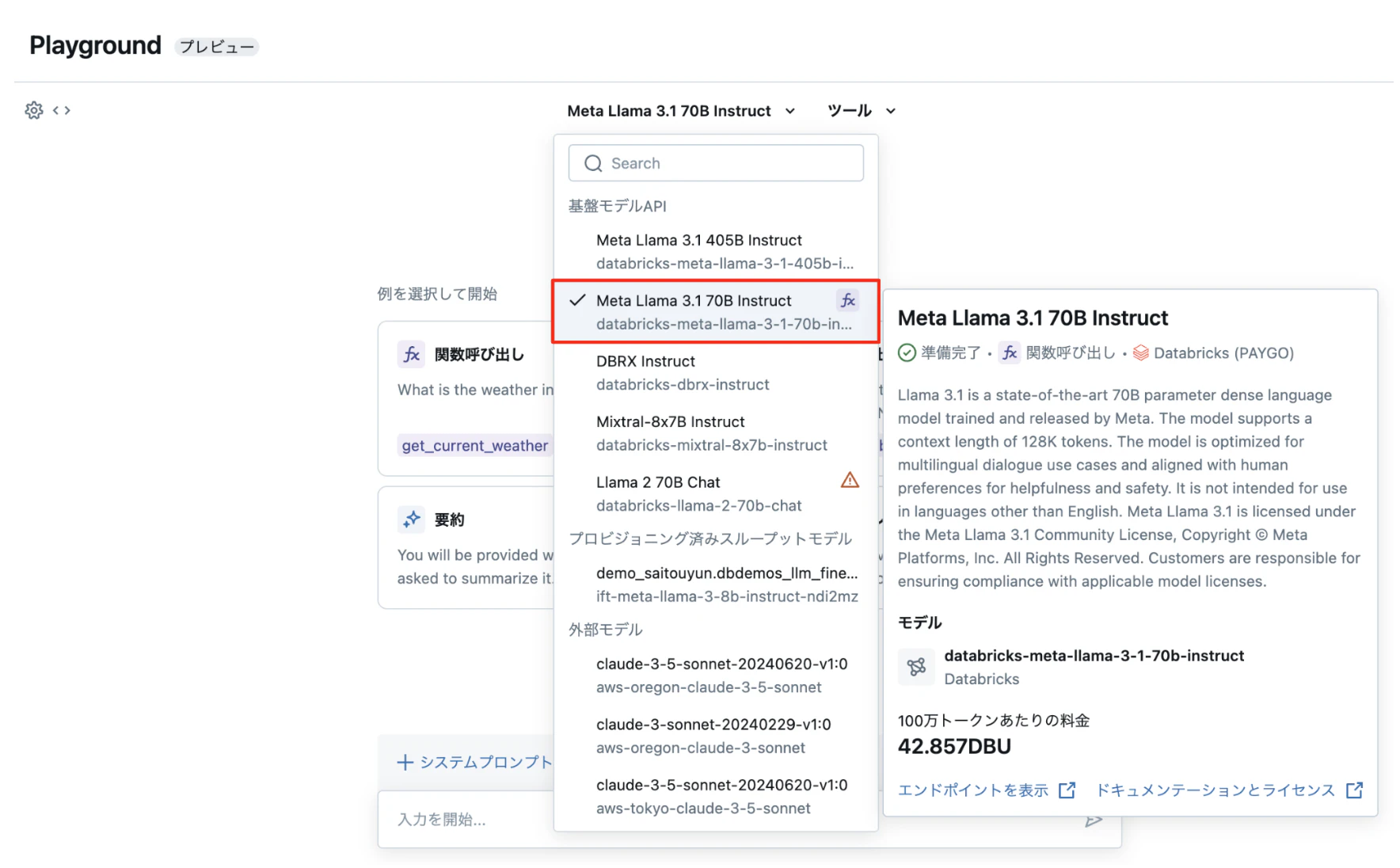Click warning triangle beside Llama 2 70B Chat
Viewport: 1400px width, 868px height.
[850, 481]
